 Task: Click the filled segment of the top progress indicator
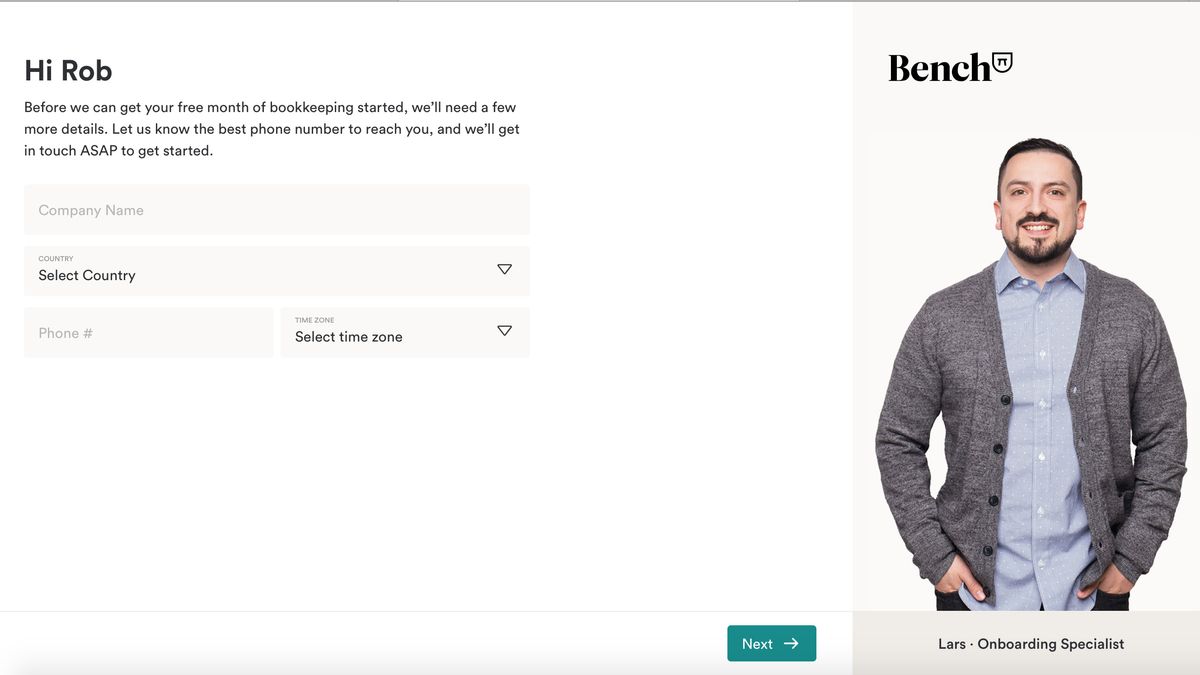(x=200, y=2)
